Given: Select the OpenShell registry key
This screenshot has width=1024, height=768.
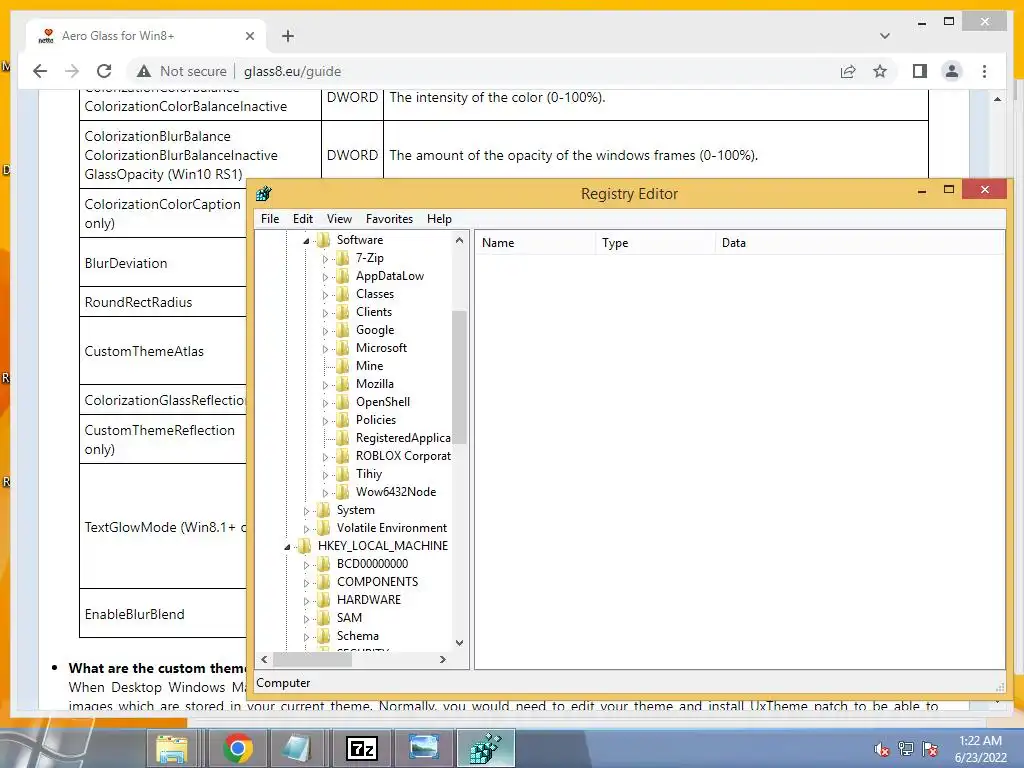Looking at the screenshot, I should click(383, 402).
